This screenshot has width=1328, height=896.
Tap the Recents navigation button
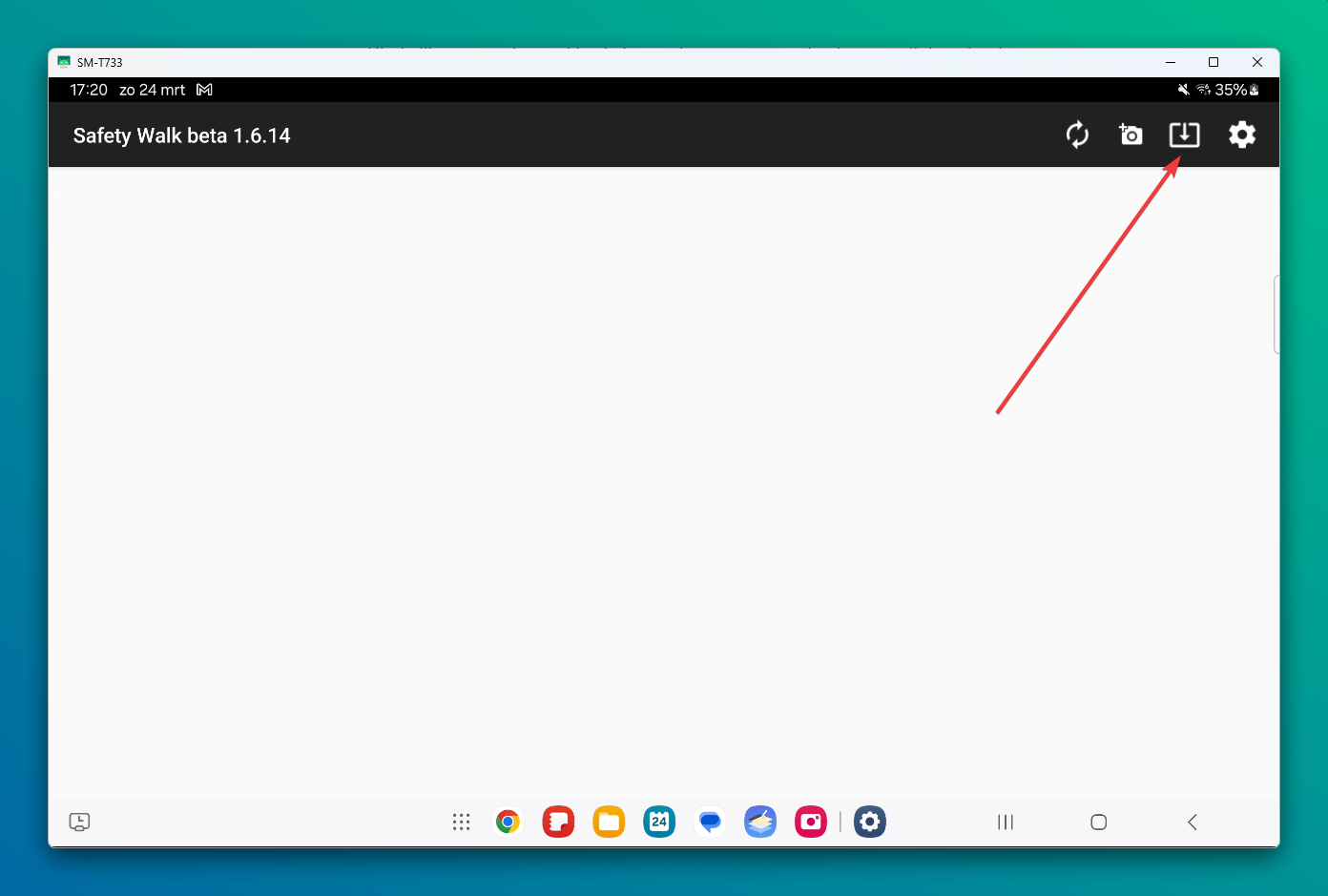tap(1006, 822)
